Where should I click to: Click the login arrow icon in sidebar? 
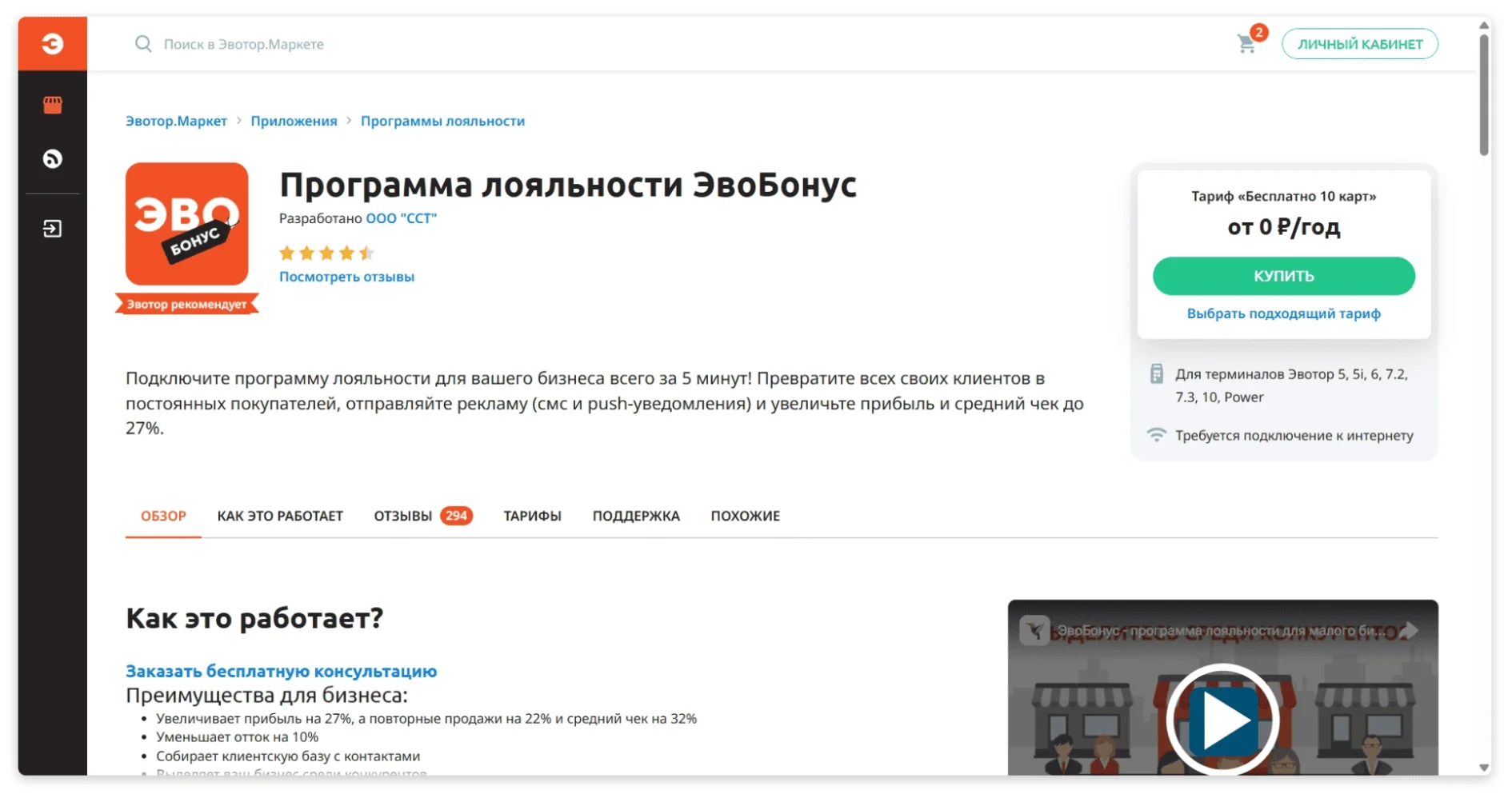[53, 229]
